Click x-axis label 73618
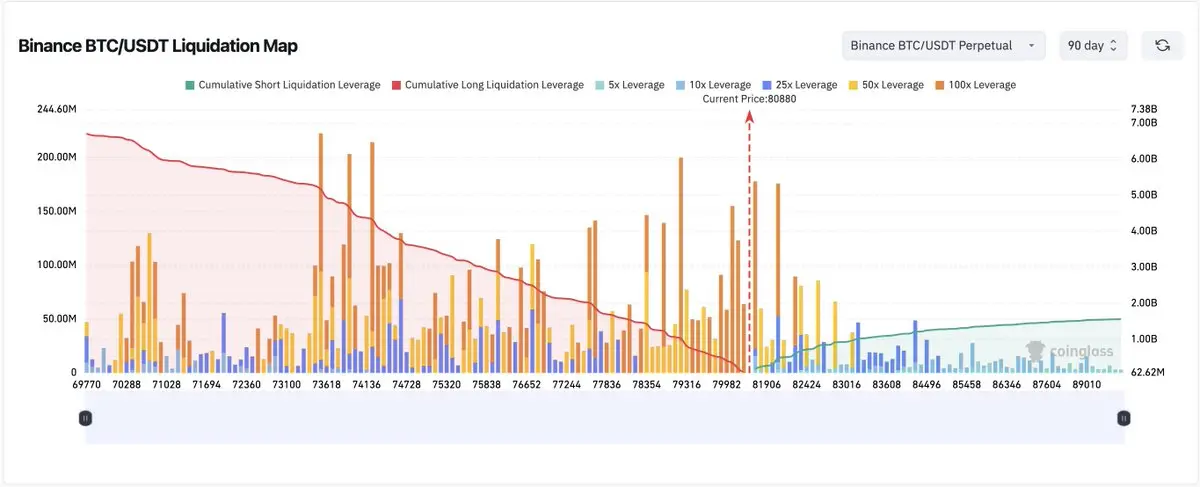The height and width of the screenshot is (487, 1200). pyautogui.click(x=327, y=384)
